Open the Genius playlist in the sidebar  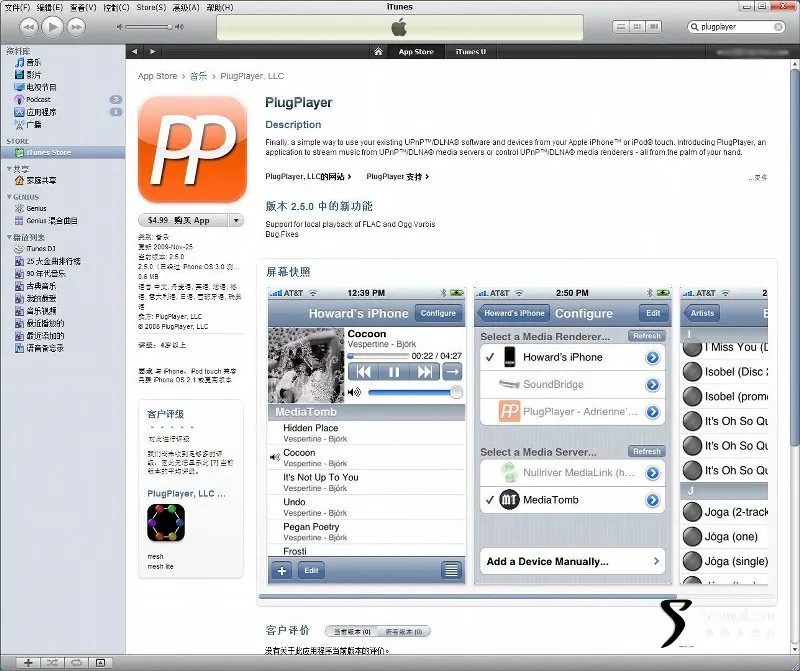point(36,209)
